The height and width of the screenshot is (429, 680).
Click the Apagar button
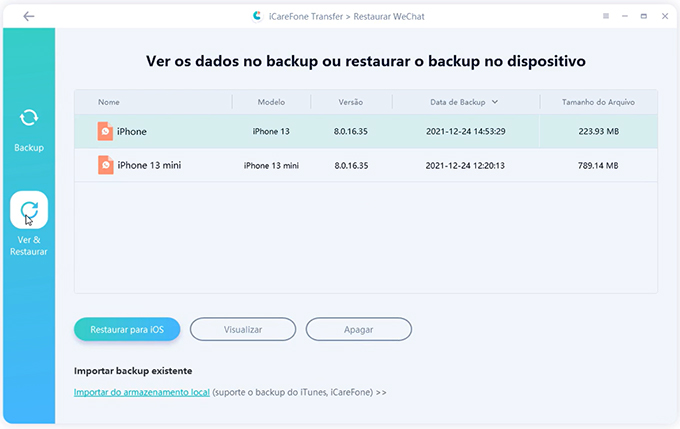pyautogui.click(x=359, y=329)
